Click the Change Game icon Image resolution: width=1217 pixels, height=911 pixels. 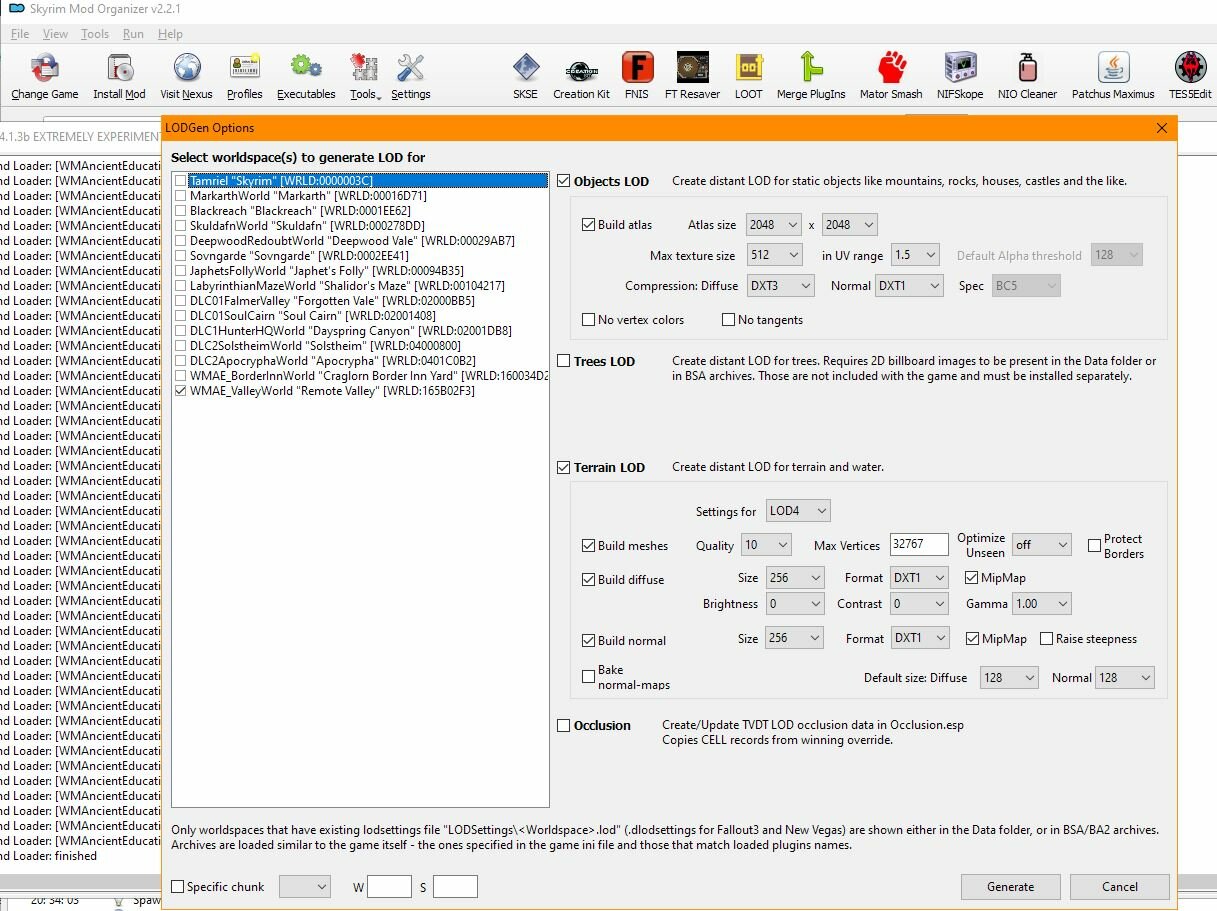(44, 68)
